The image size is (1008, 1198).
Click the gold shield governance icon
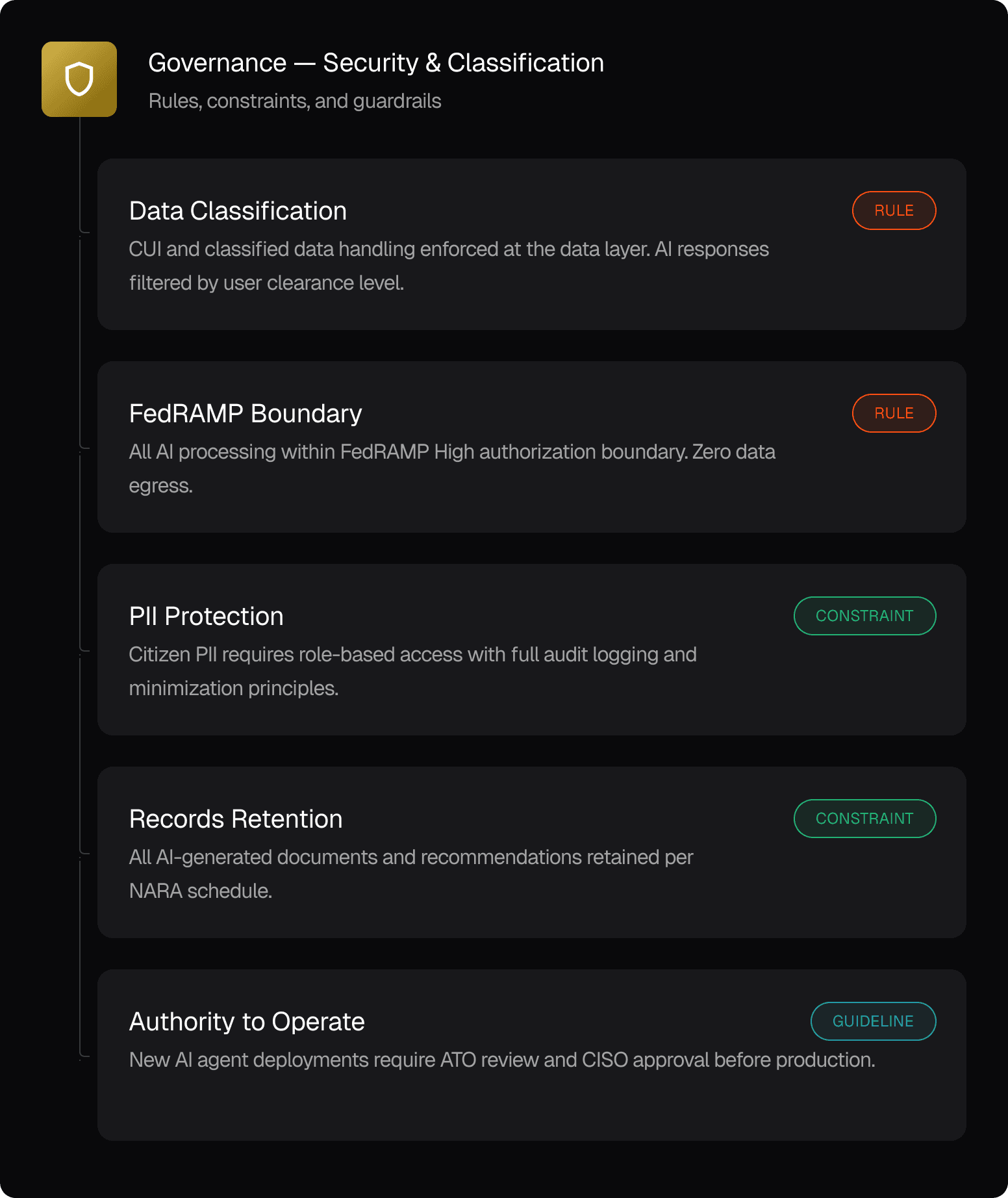[x=79, y=79]
